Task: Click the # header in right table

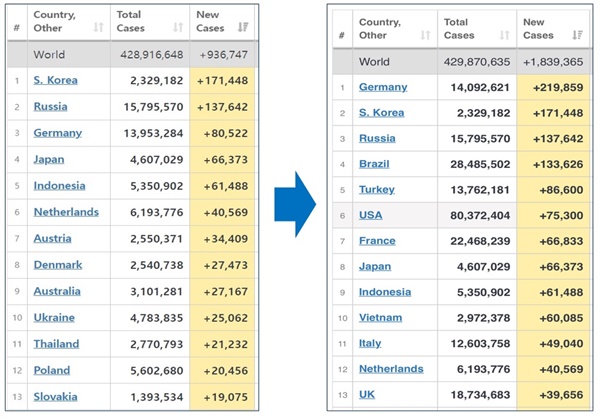Action: (342, 35)
